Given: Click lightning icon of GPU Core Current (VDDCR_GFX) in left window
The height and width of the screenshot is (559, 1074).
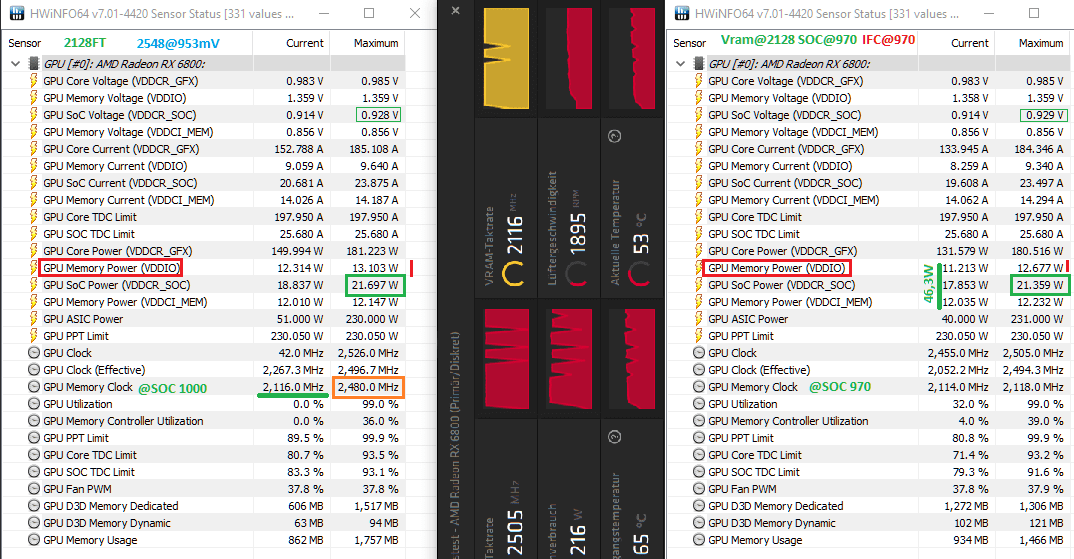Looking at the screenshot, I should coord(34,149).
